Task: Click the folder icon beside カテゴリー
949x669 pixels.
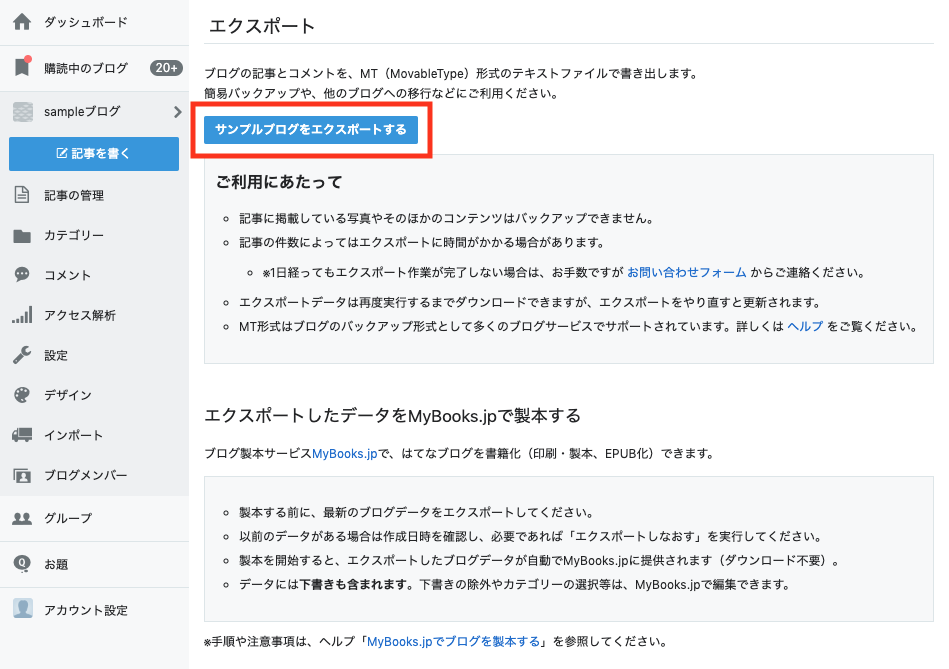Action: point(22,236)
